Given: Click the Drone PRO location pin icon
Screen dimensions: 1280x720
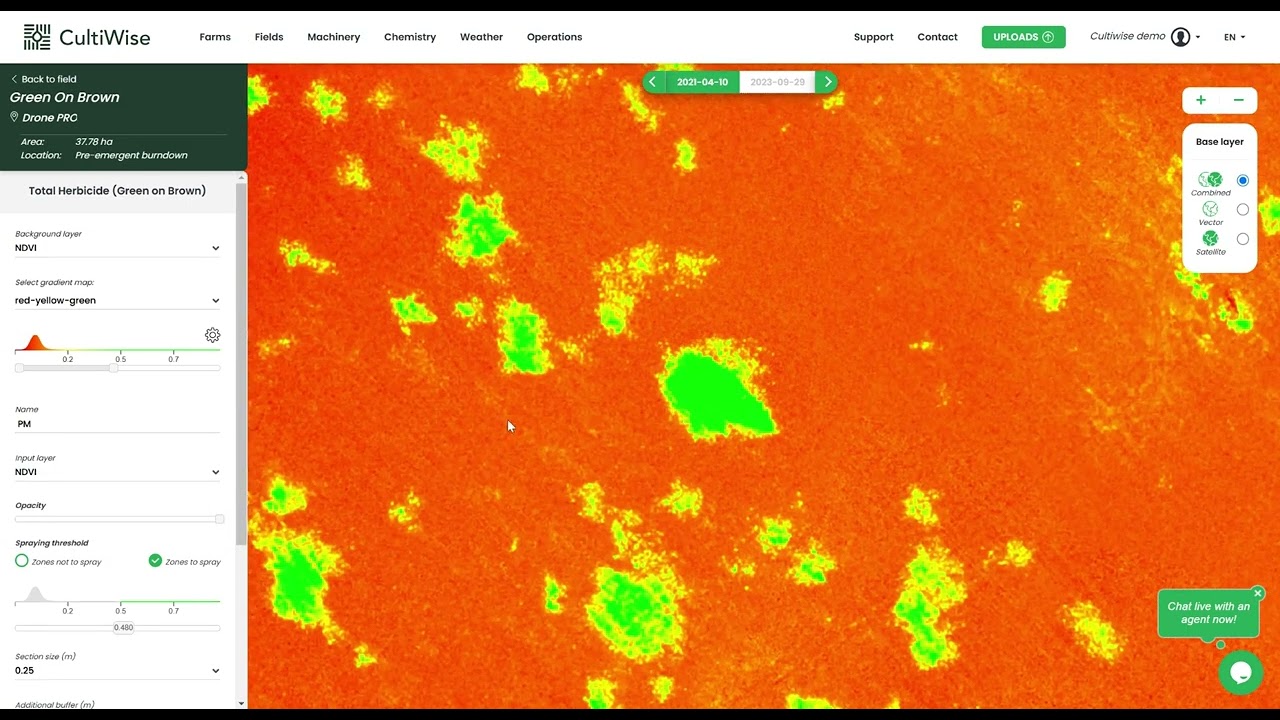Looking at the screenshot, I should 15,117.
